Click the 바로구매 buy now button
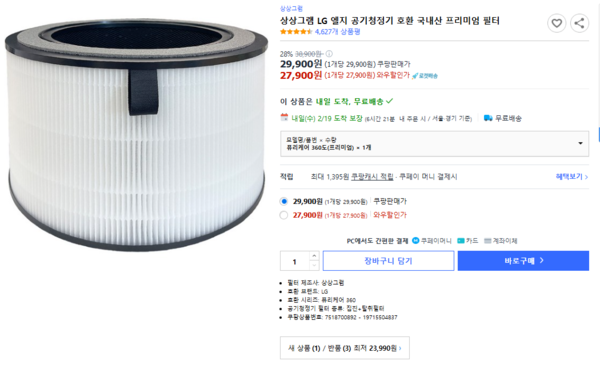The width and height of the screenshot is (600, 373). 523,261
